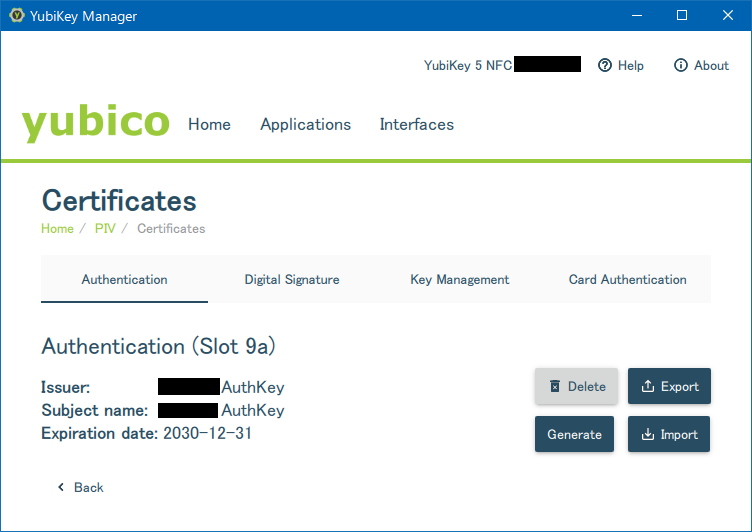Click the YubiKey 5 NFC device label
The height and width of the screenshot is (532, 752).
tap(468, 65)
